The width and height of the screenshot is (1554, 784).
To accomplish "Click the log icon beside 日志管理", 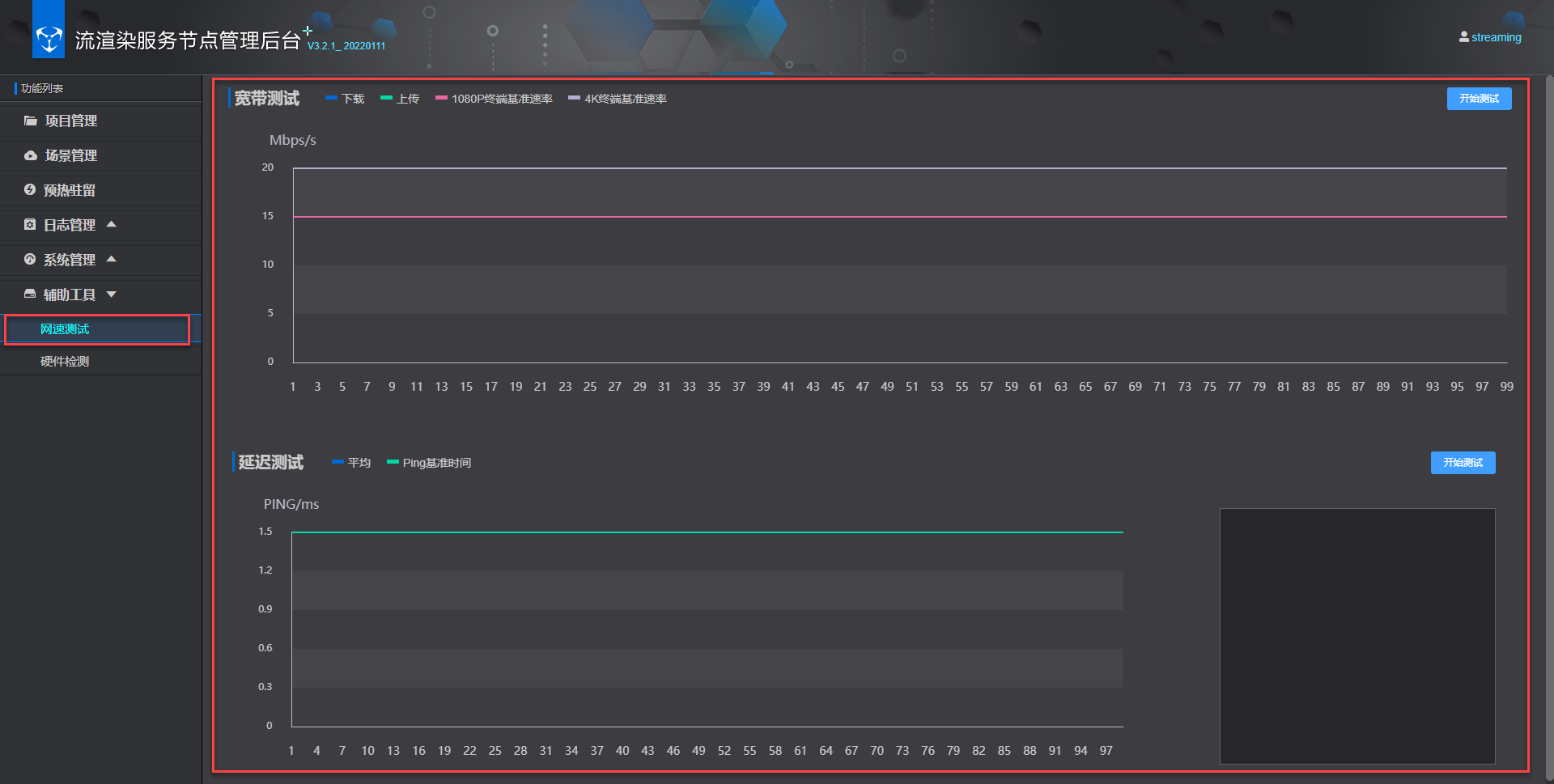I will click(x=30, y=225).
